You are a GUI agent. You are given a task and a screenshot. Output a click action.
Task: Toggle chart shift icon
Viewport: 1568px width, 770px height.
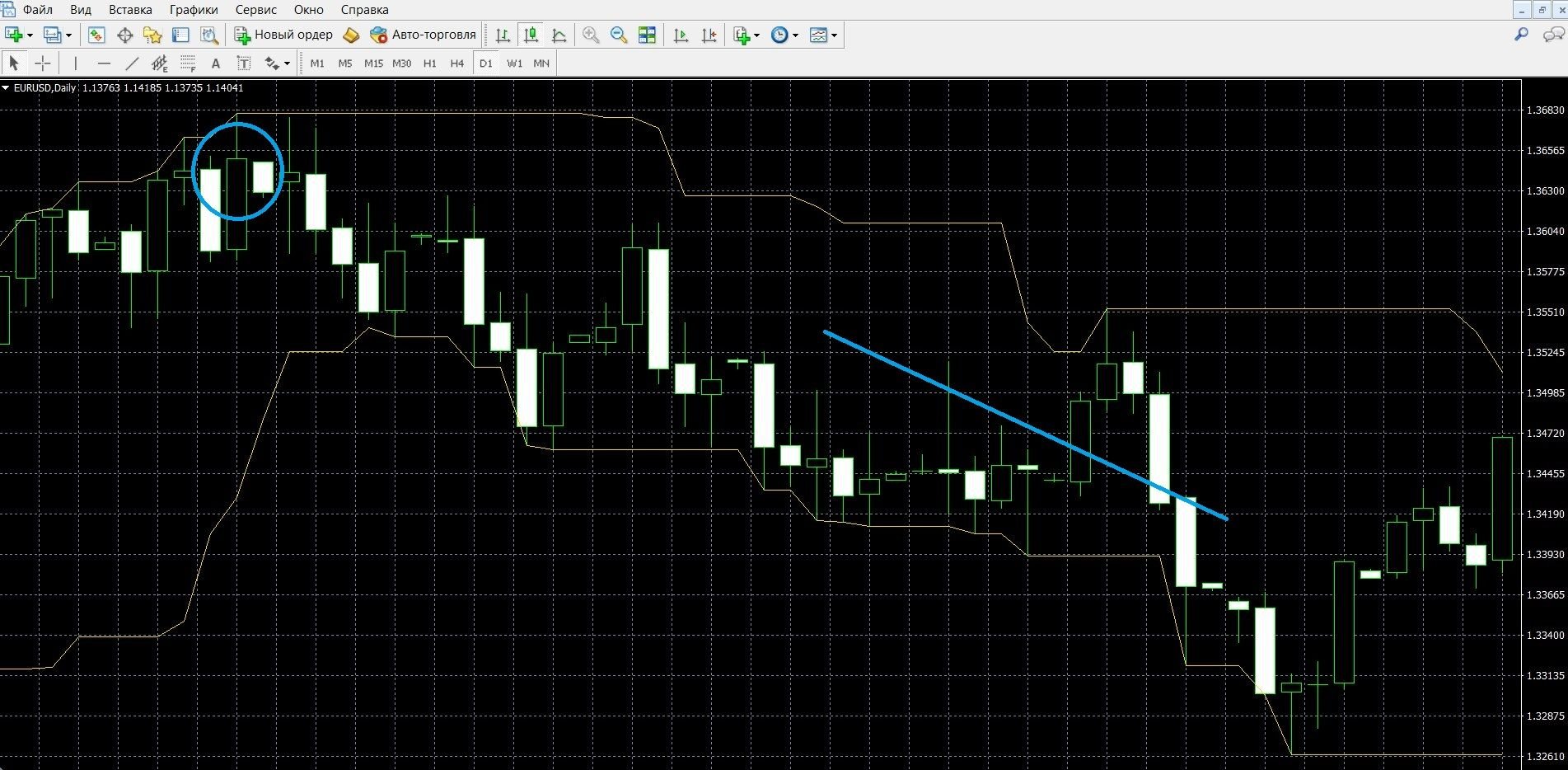click(x=709, y=35)
